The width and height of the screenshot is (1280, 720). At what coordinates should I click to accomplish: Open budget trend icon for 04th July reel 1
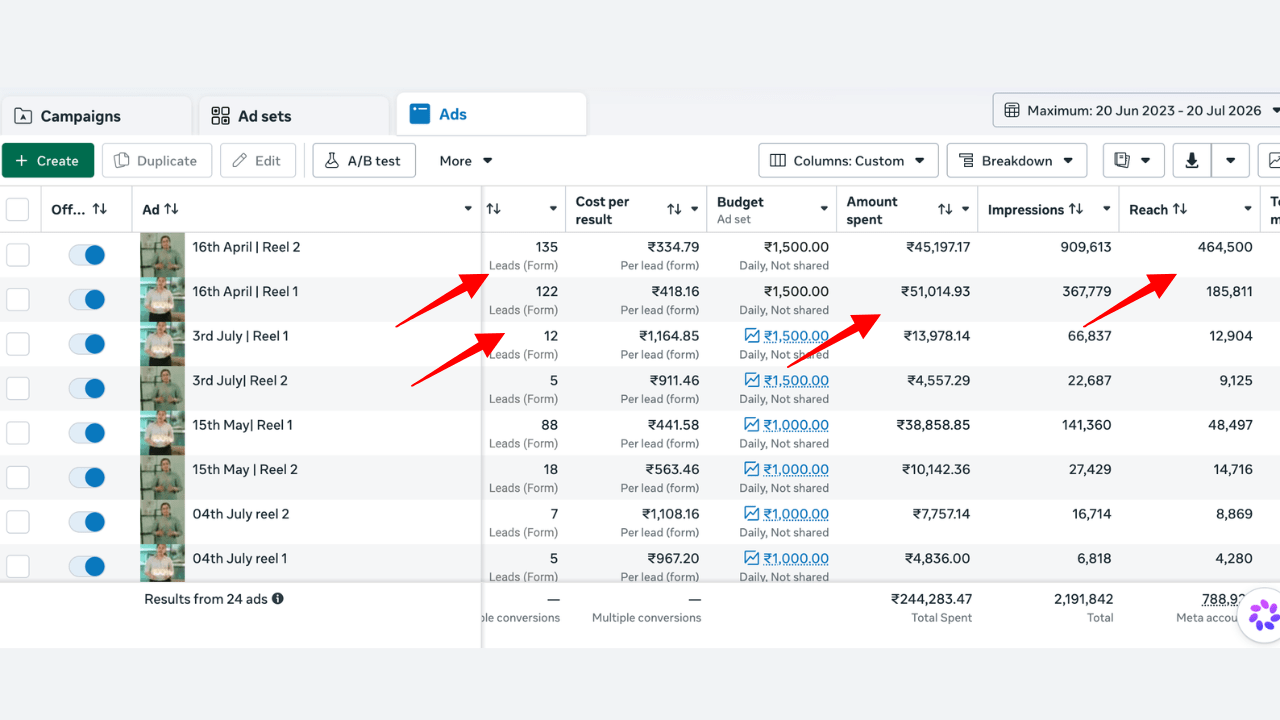(x=752, y=558)
